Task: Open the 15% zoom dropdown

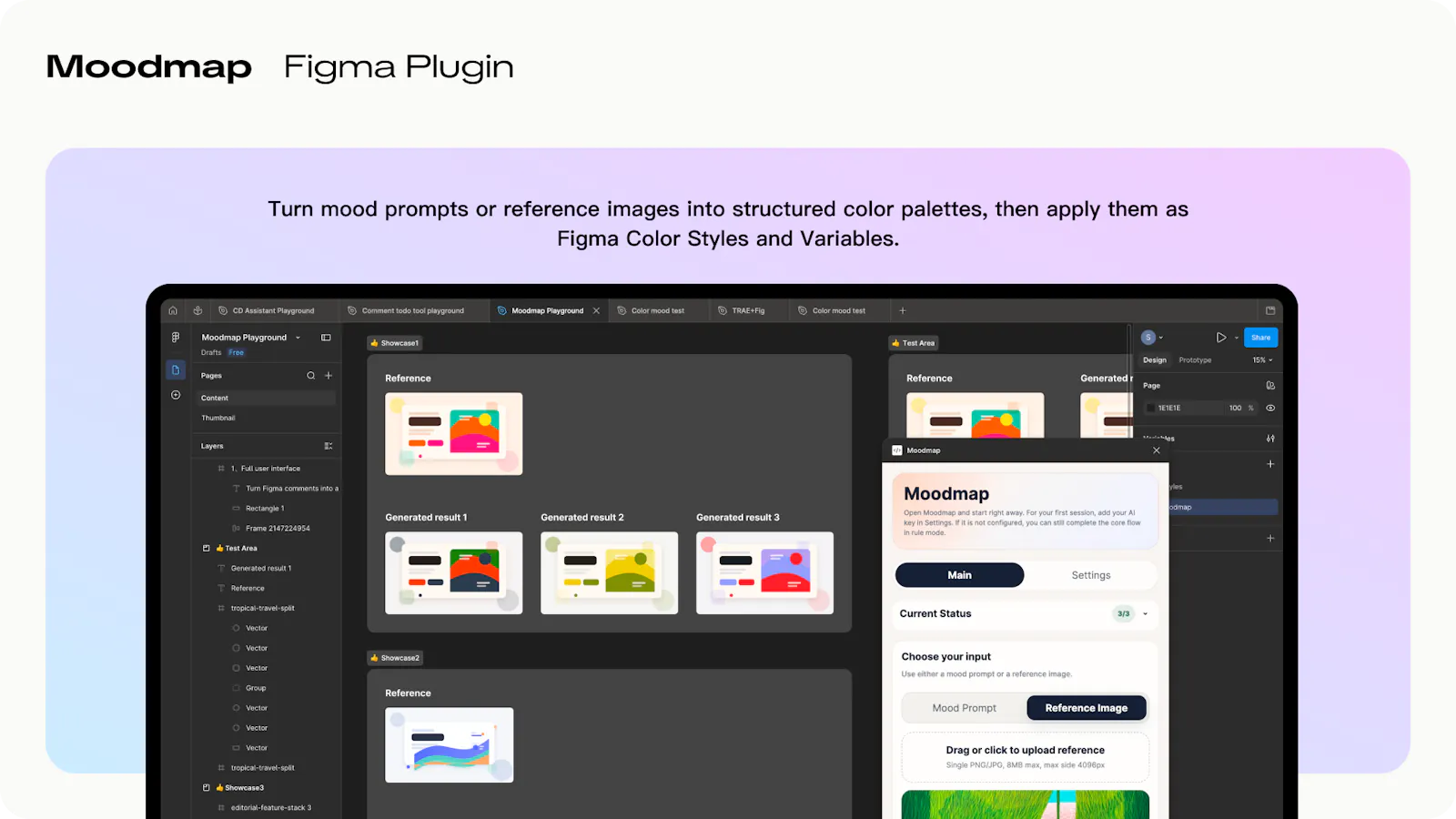Action: coord(1263,360)
